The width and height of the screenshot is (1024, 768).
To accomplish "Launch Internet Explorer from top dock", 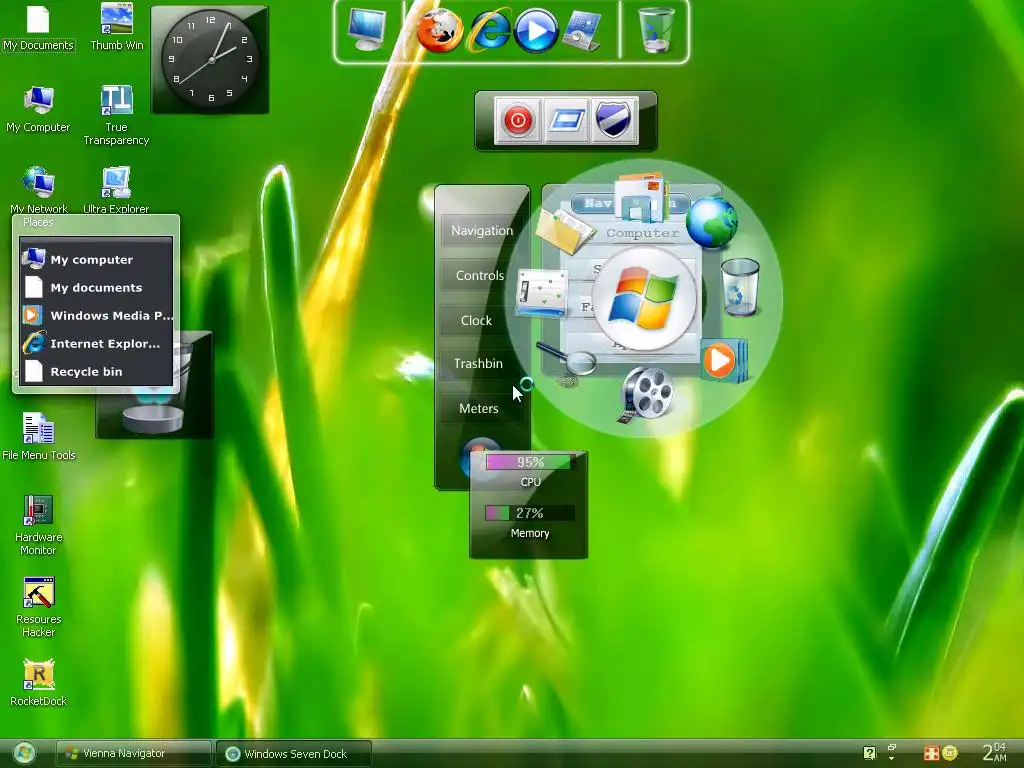I will [489, 31].
